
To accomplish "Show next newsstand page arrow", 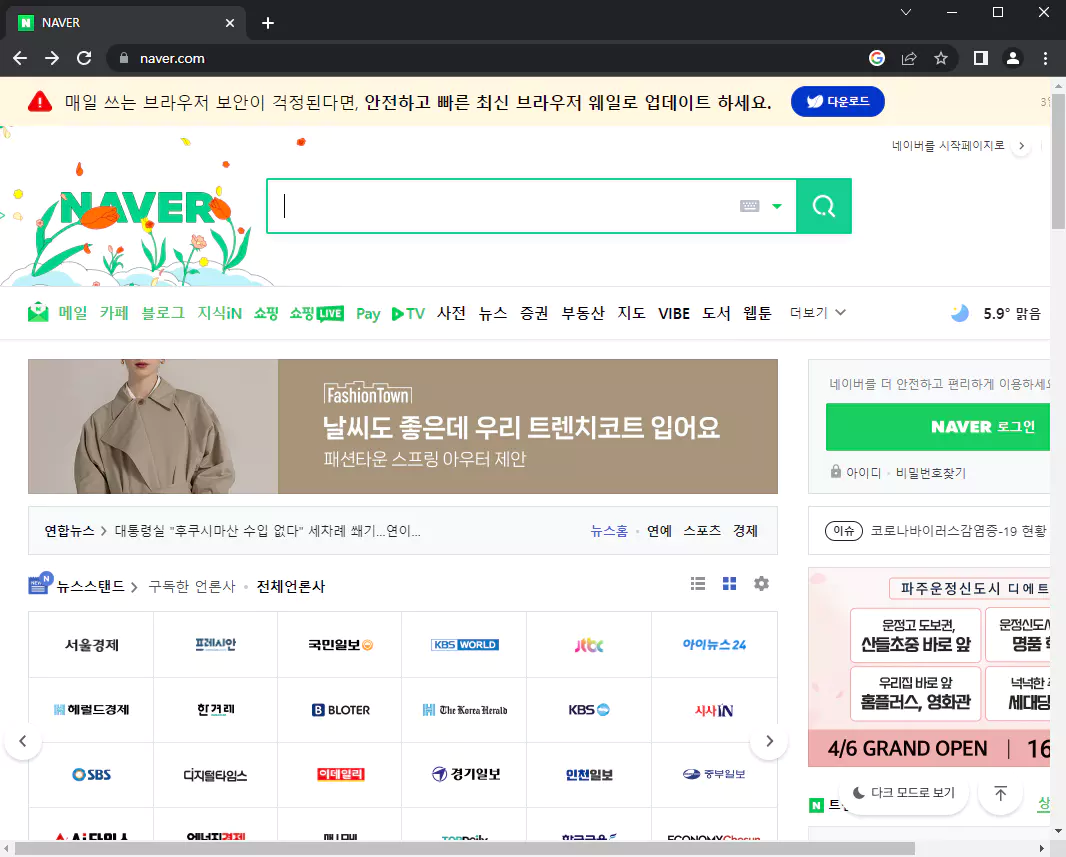I will point(769,741).
